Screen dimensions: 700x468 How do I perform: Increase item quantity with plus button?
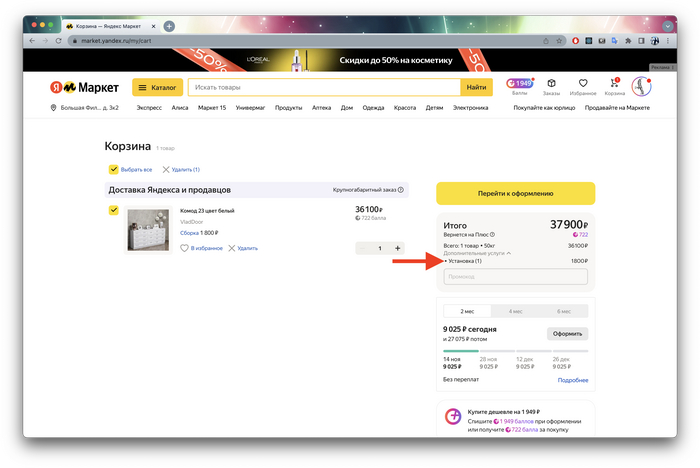click(x=397, y=248)
